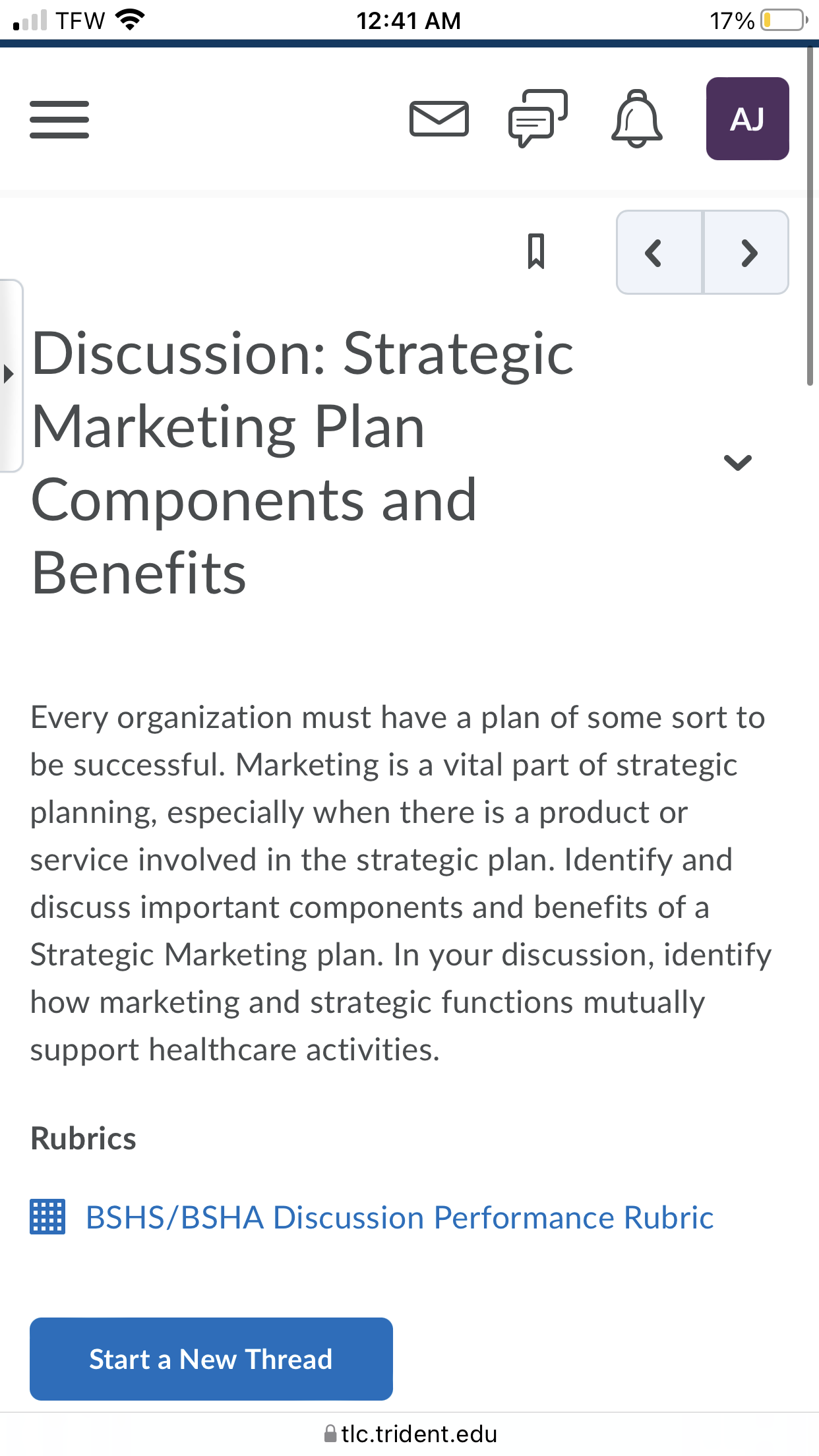This screenshot has height=1456, width=819.
Task: Go to the next content item
Action: [x=746, y=253]
